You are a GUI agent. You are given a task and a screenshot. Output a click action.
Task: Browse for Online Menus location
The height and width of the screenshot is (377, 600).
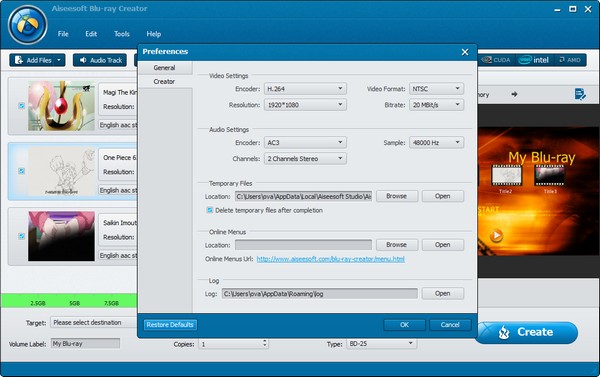pos(397,245)
